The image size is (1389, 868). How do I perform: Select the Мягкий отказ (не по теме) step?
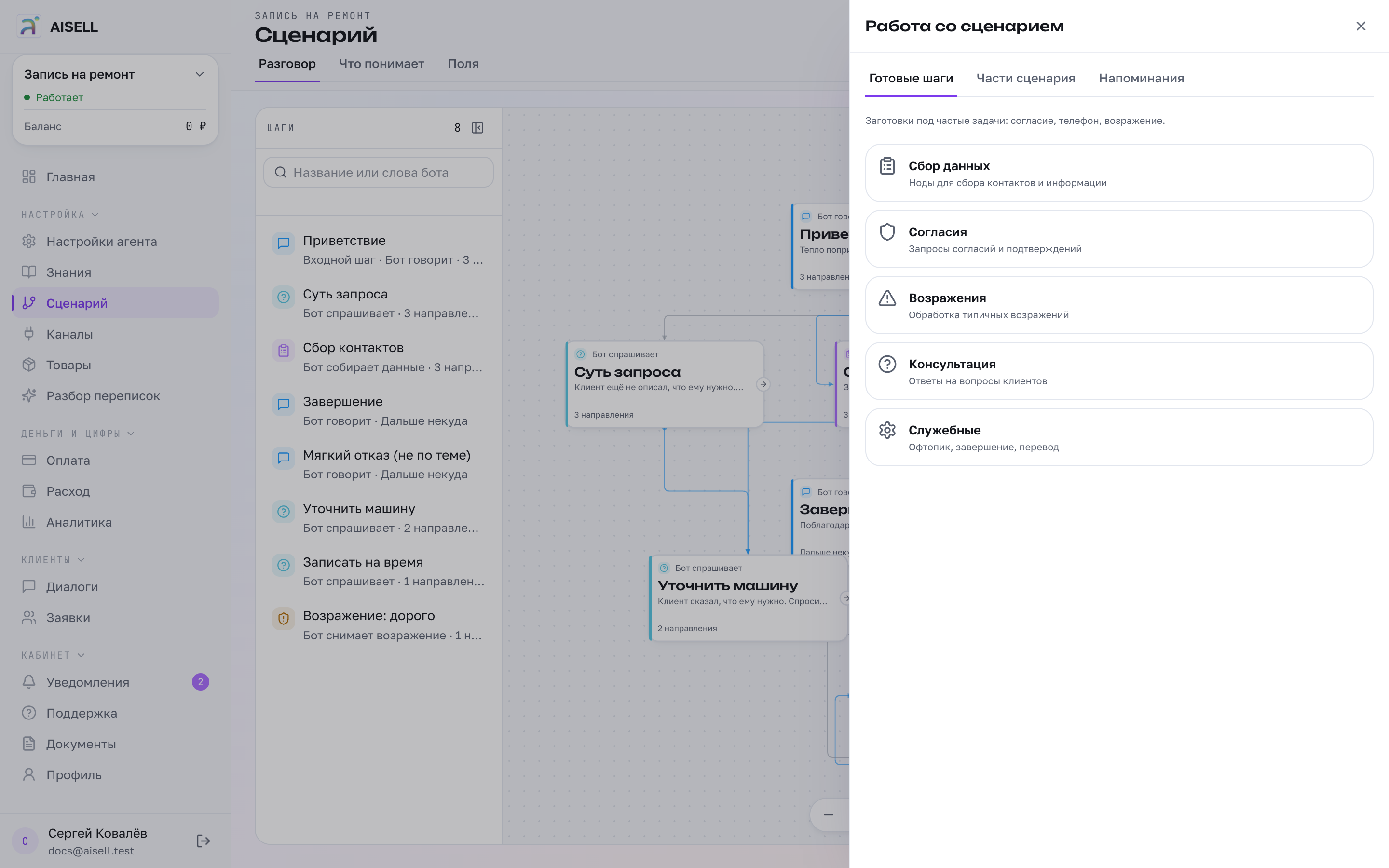click(378, 464)
